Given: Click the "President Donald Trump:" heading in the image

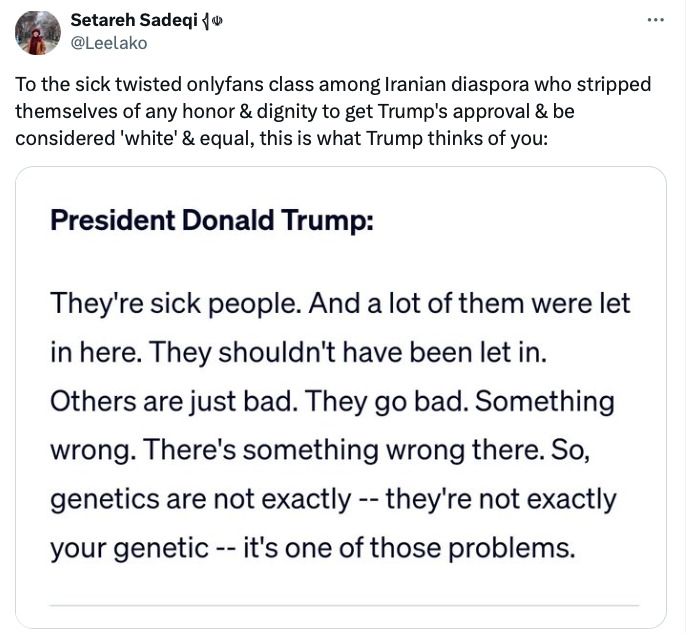Looking at the screenshot, I should [211, 221].
